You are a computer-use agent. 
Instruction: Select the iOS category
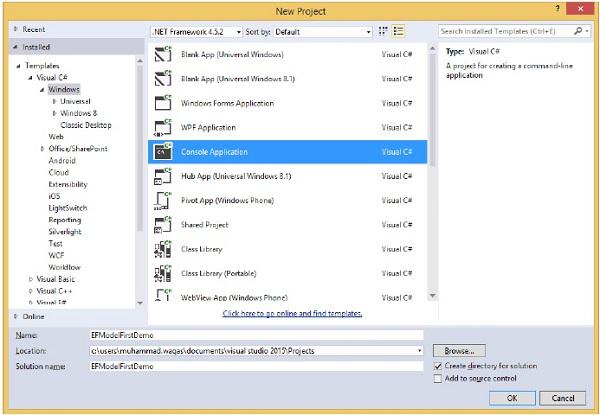click(x=54, y=196)
